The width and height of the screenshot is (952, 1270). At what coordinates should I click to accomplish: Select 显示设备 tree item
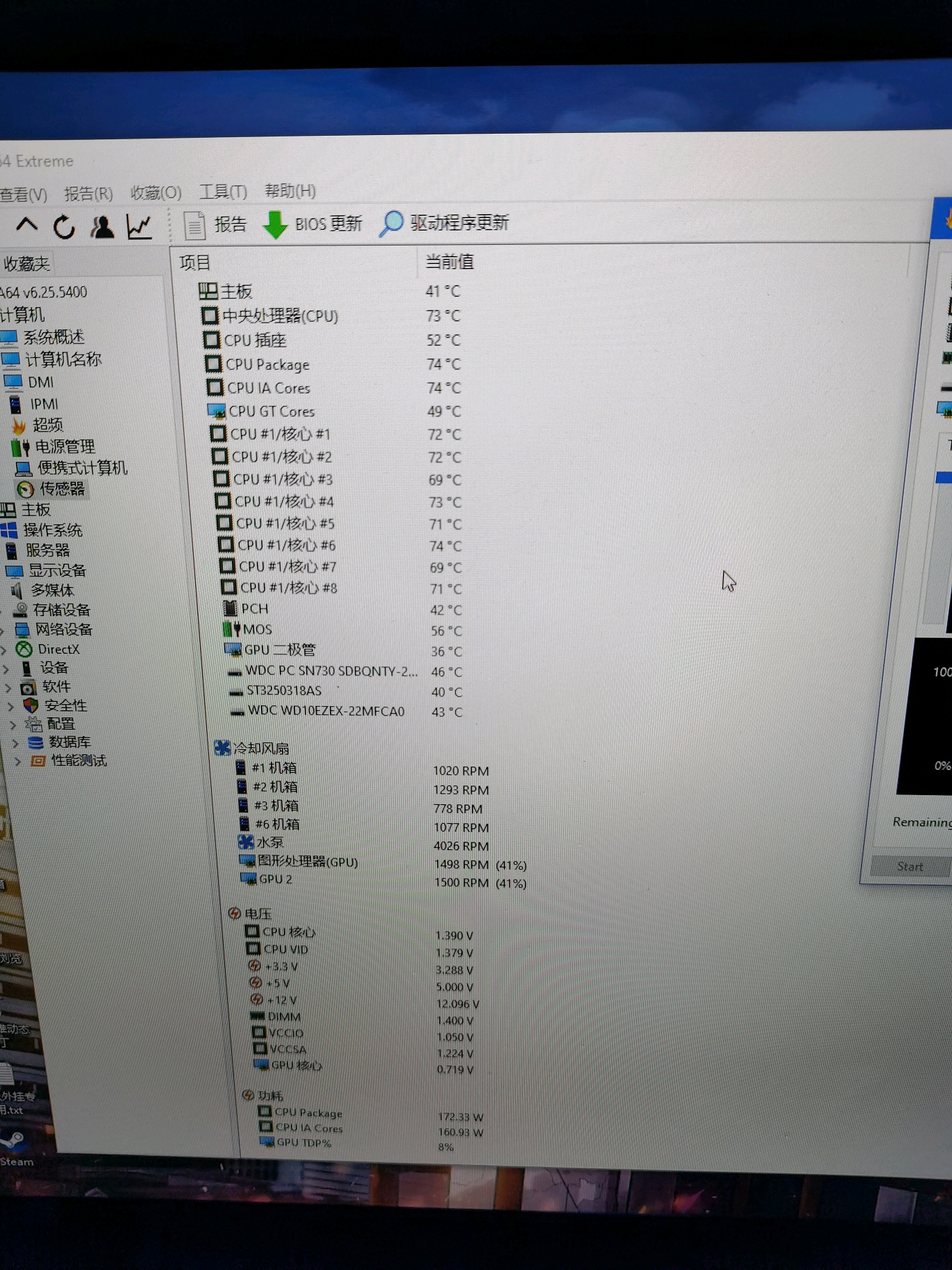47,571
